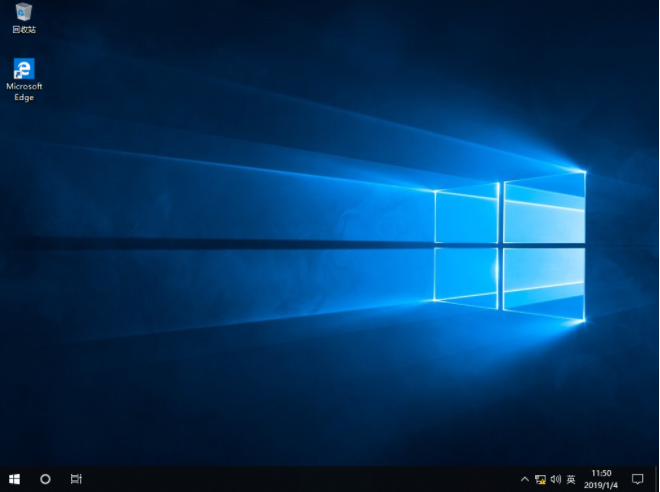
Task: Select the Microsoft Edge shortcut icon
Action: coord(23,68)
